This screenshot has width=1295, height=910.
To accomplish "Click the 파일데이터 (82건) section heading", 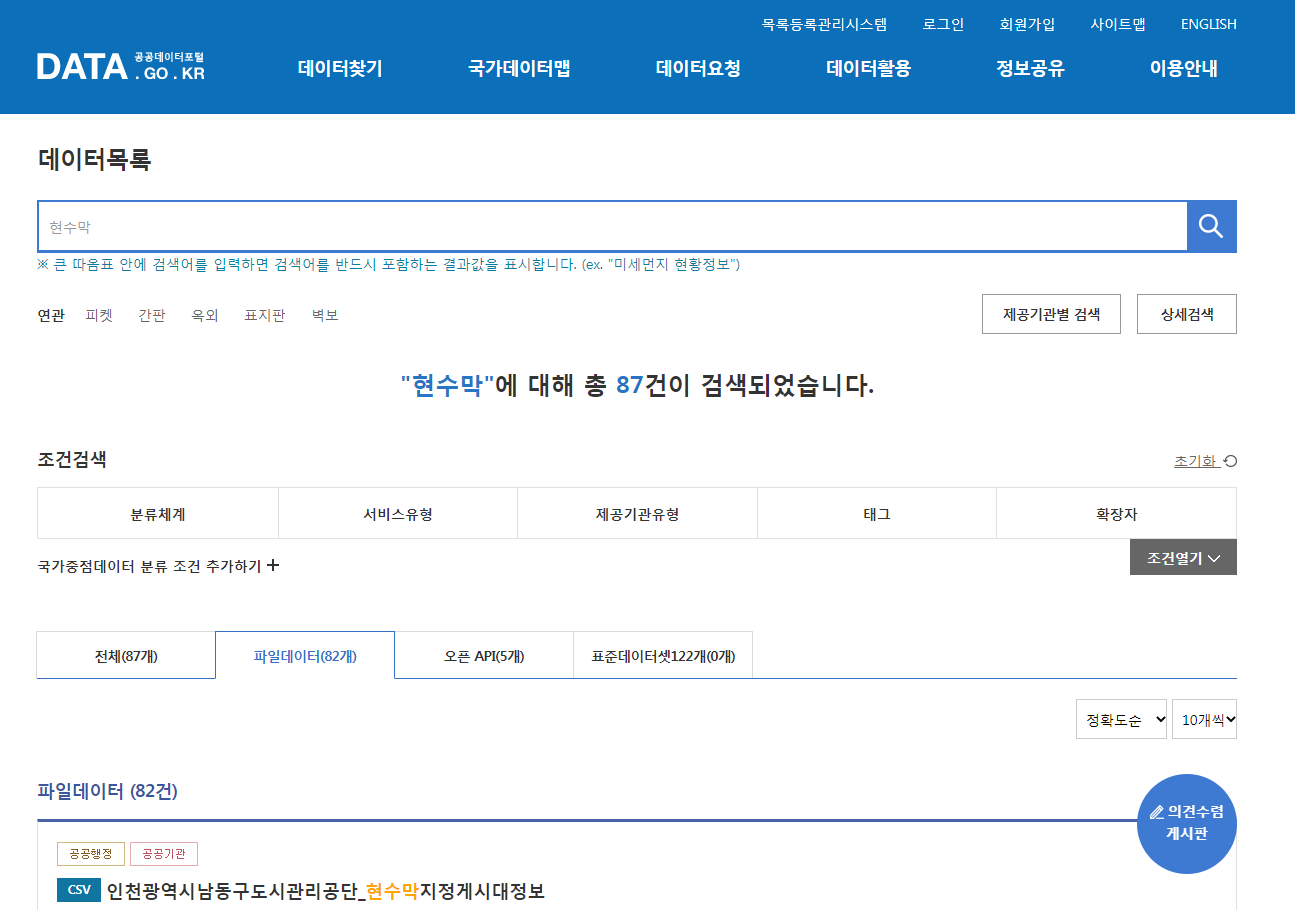I will pos(107,791).
